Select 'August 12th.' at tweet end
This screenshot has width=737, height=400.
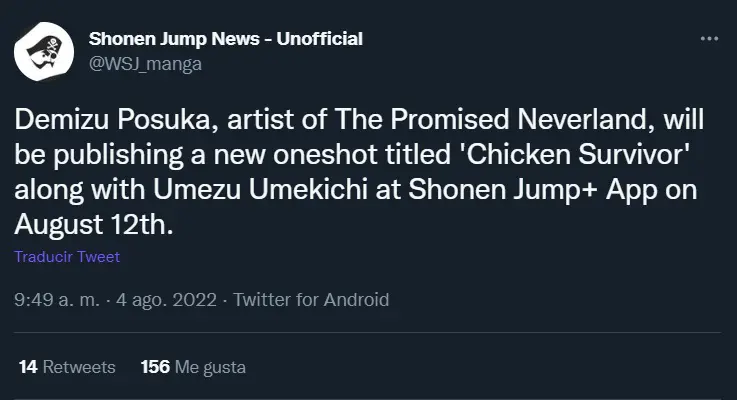pos(94,225)
